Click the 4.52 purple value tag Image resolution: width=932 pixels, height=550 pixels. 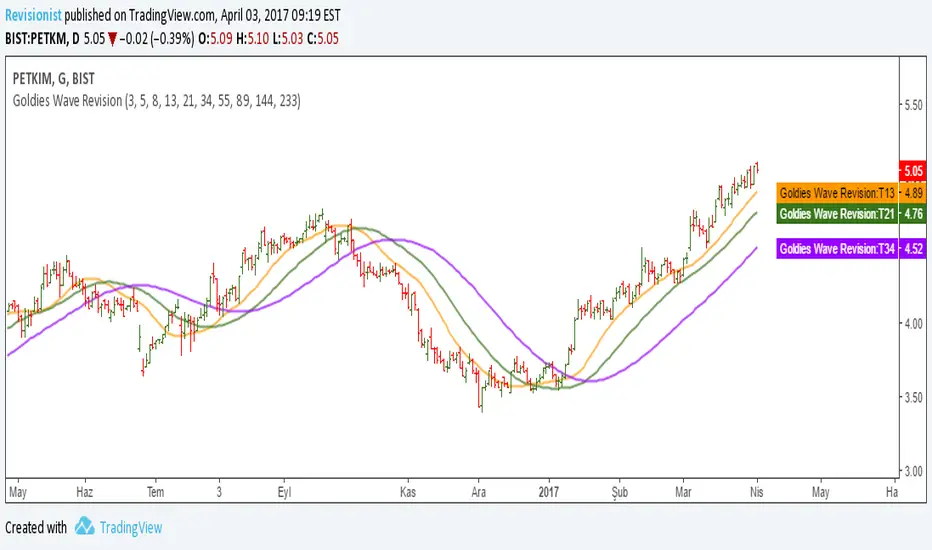915,249
